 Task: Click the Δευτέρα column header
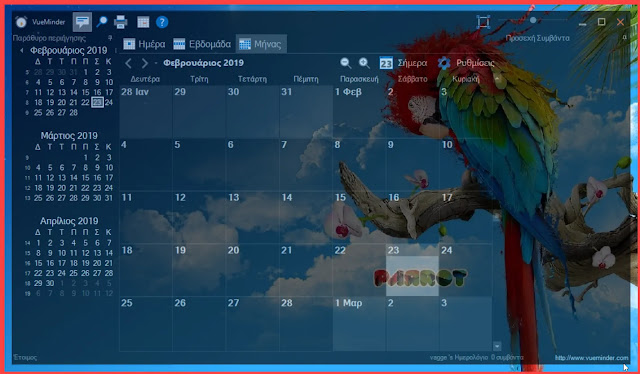[x=145, y=79]
